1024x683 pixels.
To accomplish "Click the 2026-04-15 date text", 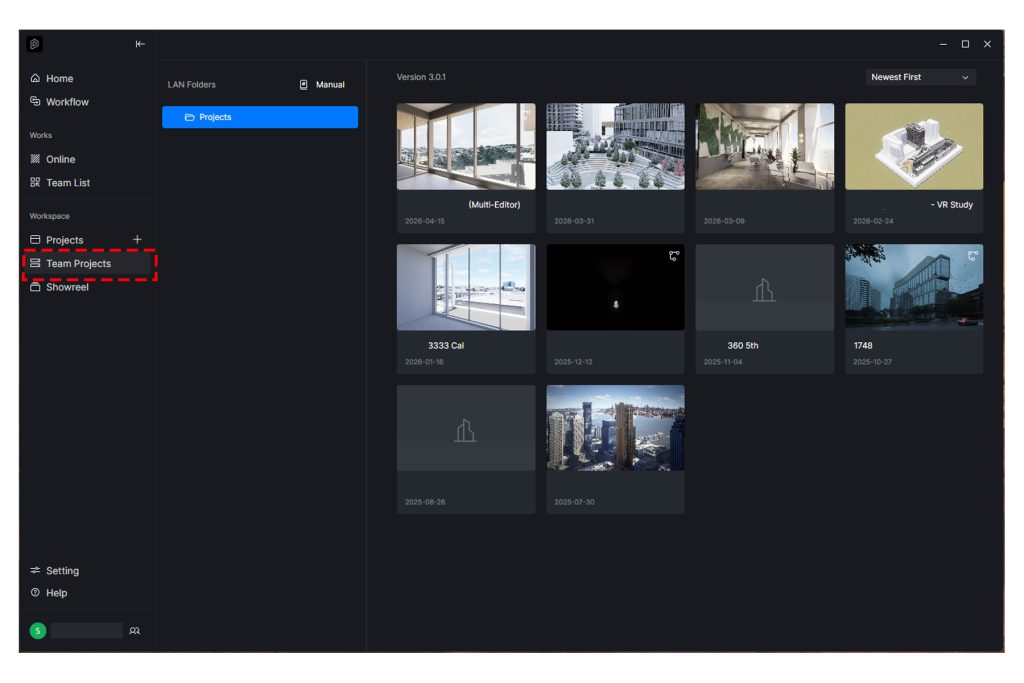I will [424, 221].
